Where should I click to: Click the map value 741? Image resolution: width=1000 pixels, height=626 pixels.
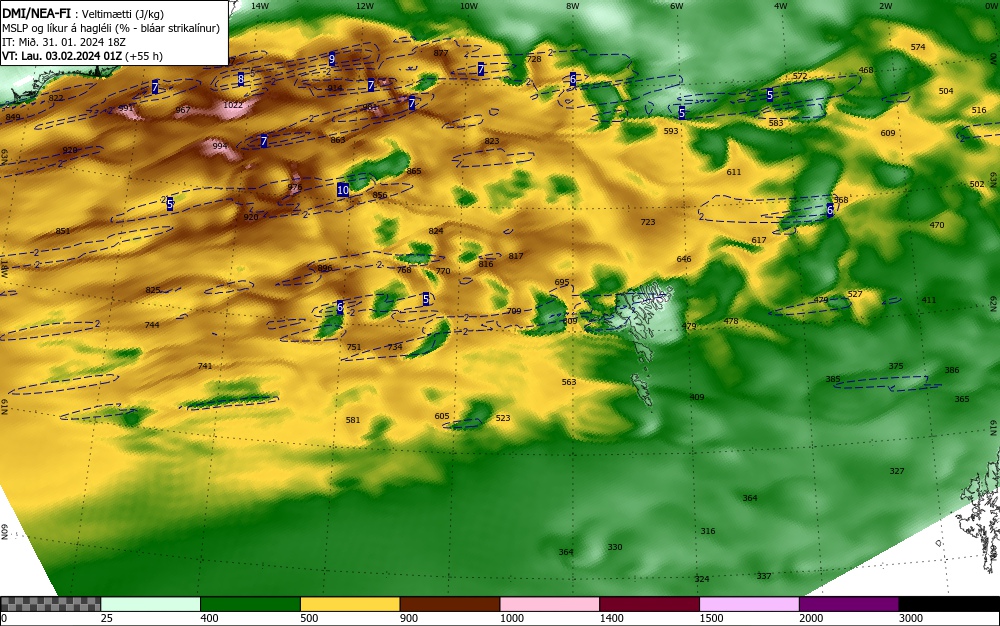[x=205, y=365]
